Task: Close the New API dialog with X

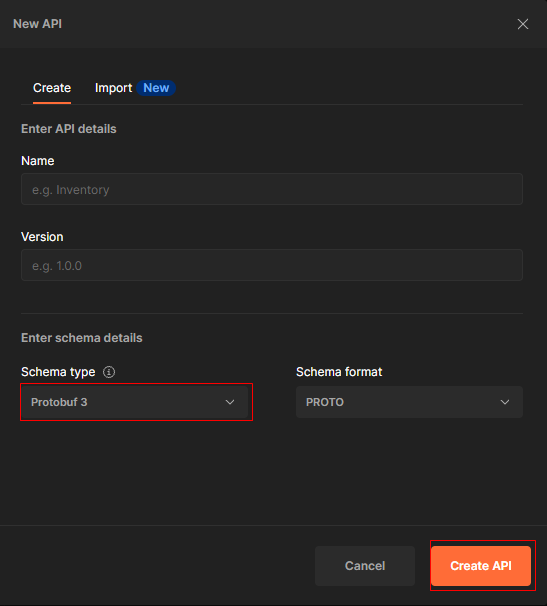Action: tap(523, 24)
